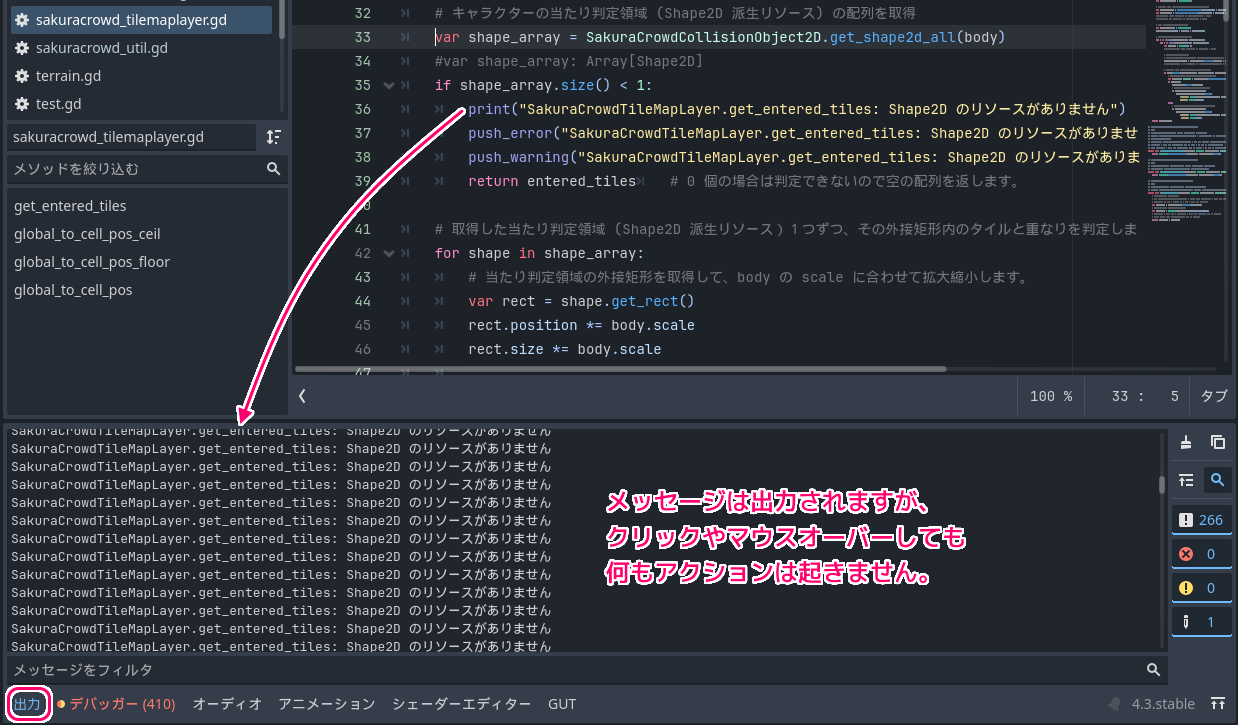Toggle standard messages filter showing 266
This screenshot has height=725, width=1238.
point(1200,520)
